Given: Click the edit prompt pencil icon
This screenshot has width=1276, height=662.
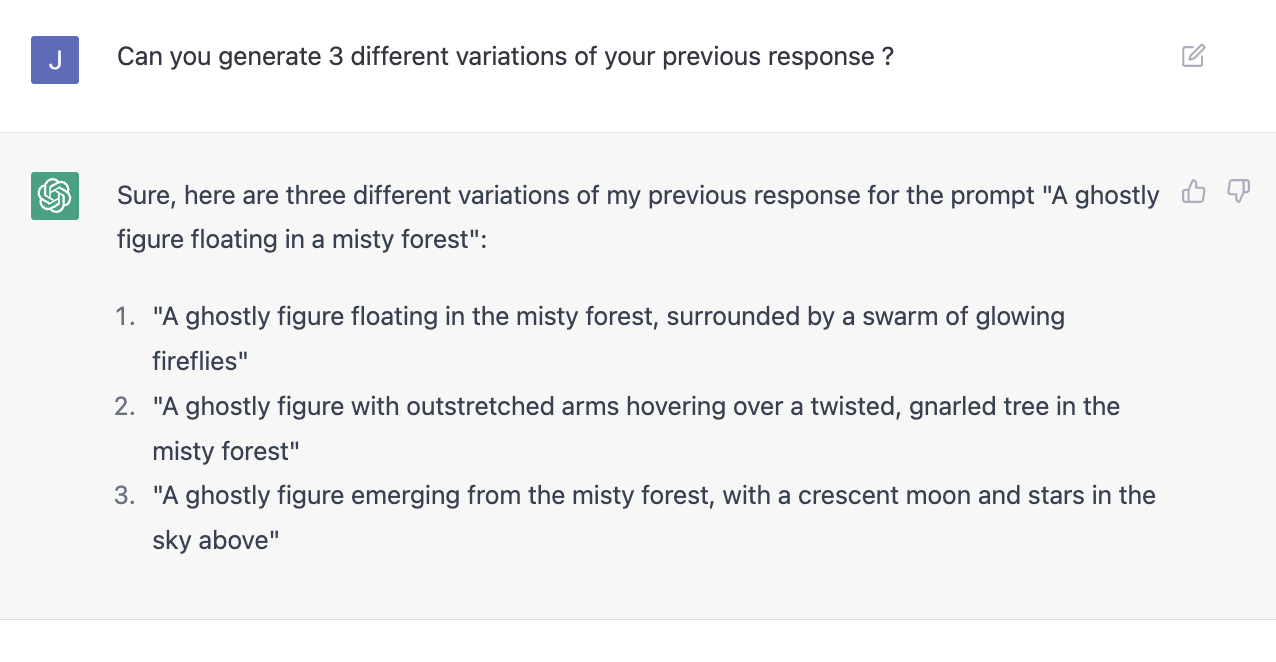Looking at the screenshot, I should (1193, 57).
